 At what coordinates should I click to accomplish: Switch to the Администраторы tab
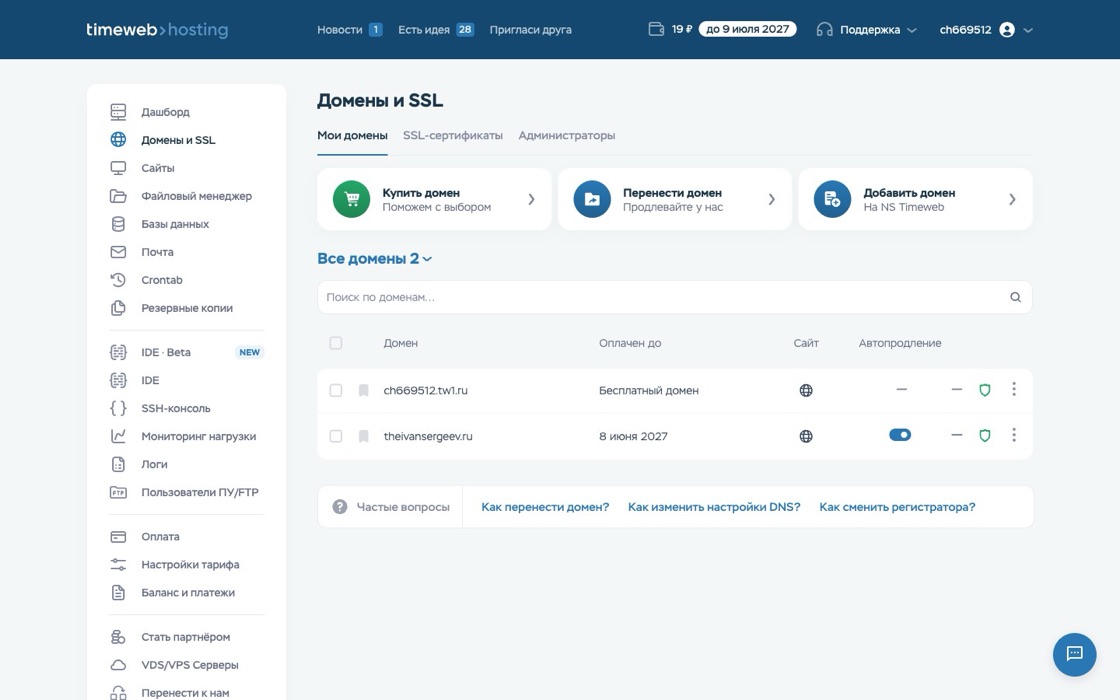pos(566,136)
